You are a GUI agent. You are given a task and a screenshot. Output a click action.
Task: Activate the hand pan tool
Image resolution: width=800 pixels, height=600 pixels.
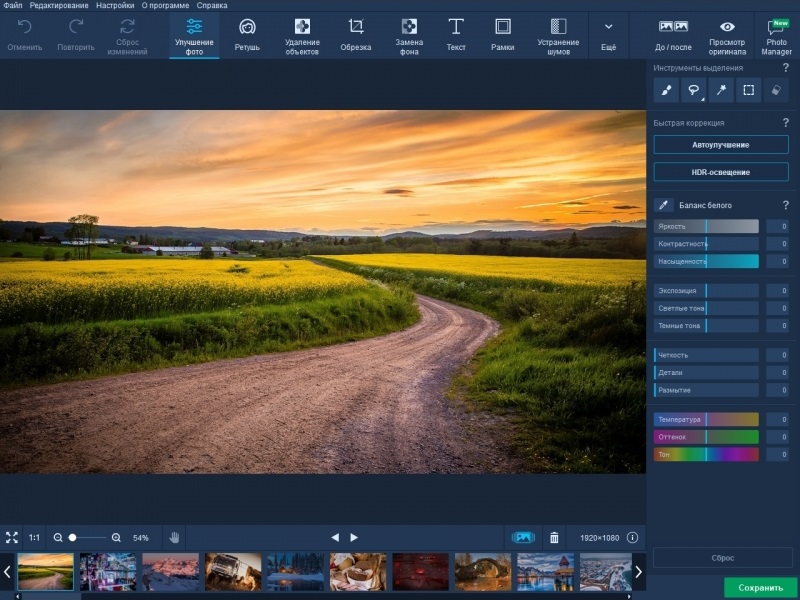point(174,537)
